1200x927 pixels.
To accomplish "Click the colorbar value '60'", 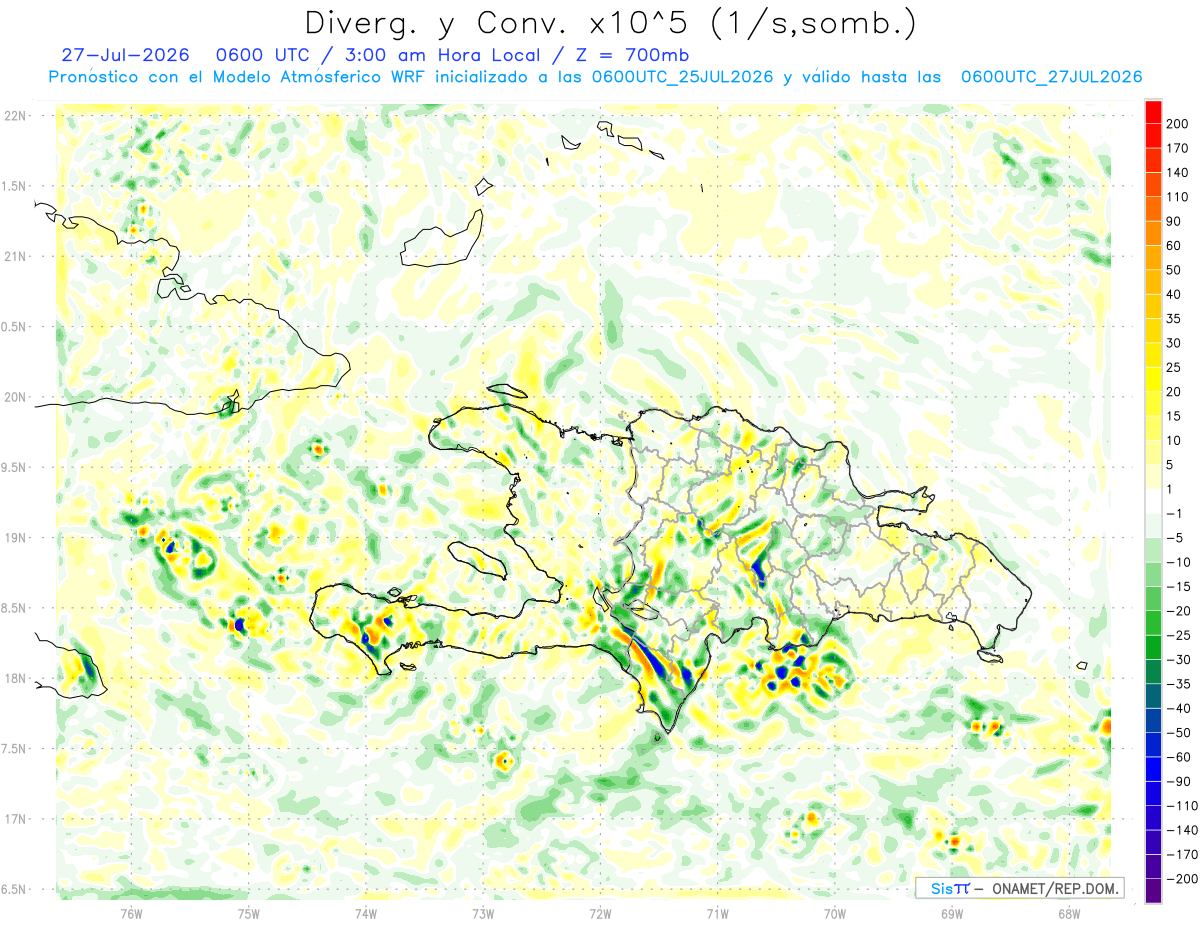I will click(x=1175, y=246).
